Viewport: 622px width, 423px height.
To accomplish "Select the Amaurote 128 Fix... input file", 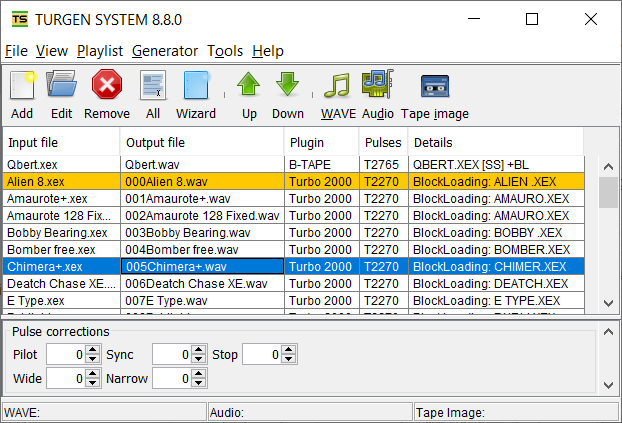I will coord(61,215).
